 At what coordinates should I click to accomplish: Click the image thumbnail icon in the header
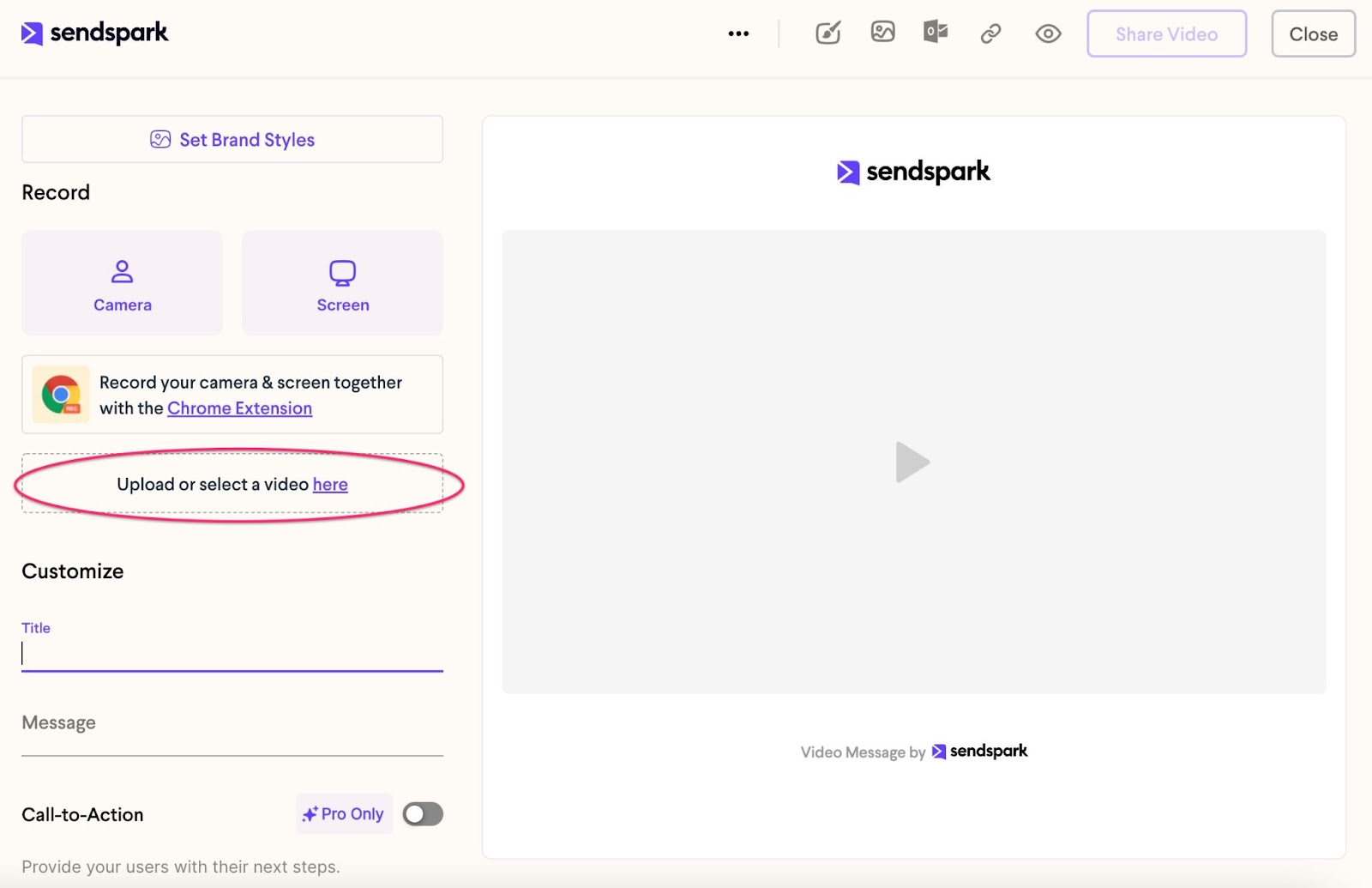[882, 33]
